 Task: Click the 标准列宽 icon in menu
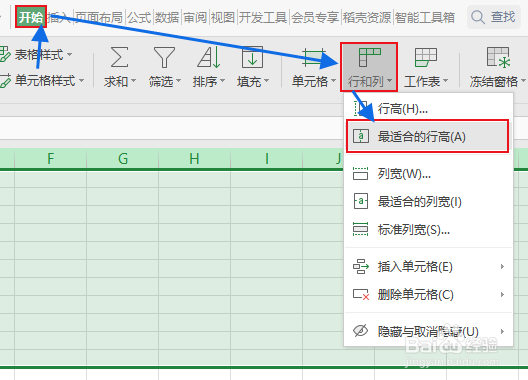[361, 229]
